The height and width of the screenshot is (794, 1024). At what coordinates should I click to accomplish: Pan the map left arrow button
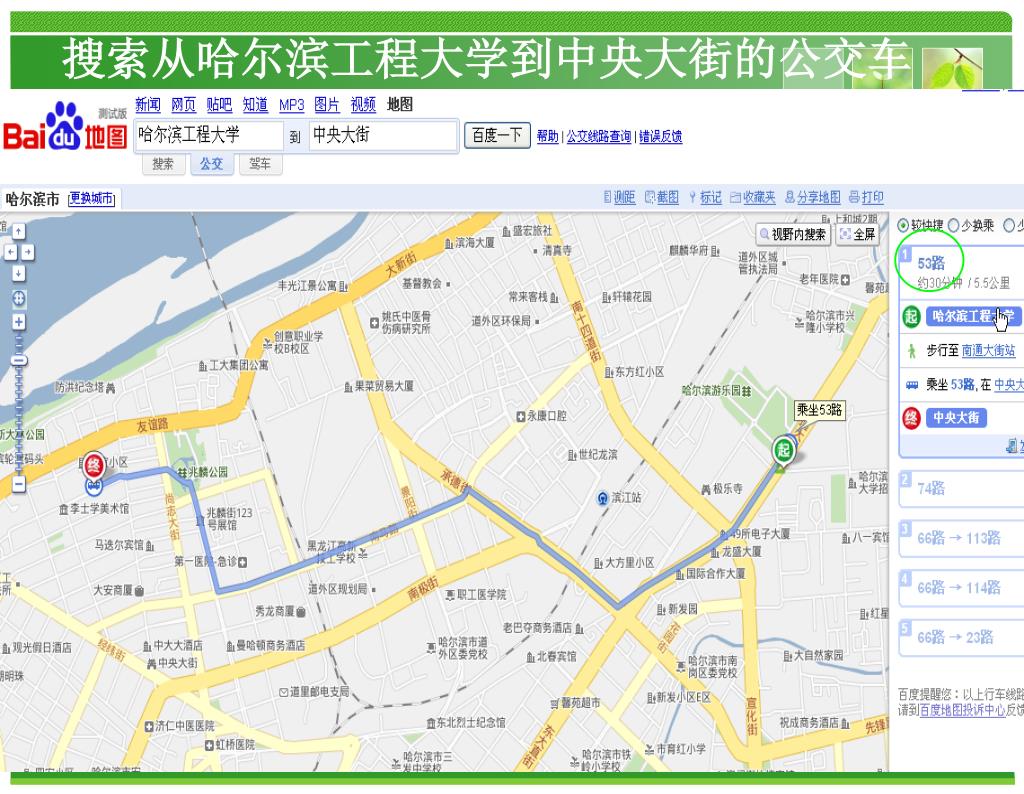tap(10, 253)
